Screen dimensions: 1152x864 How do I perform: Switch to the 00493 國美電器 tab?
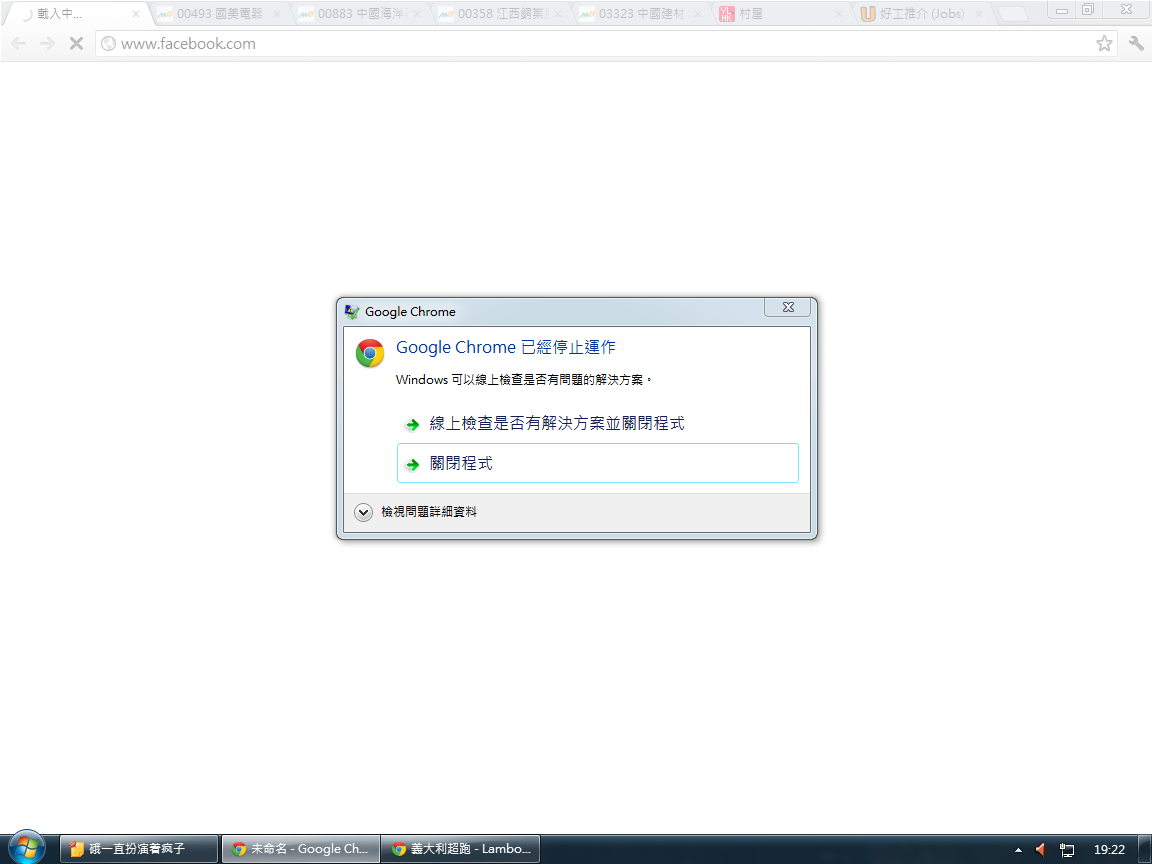tap(219, 14)
